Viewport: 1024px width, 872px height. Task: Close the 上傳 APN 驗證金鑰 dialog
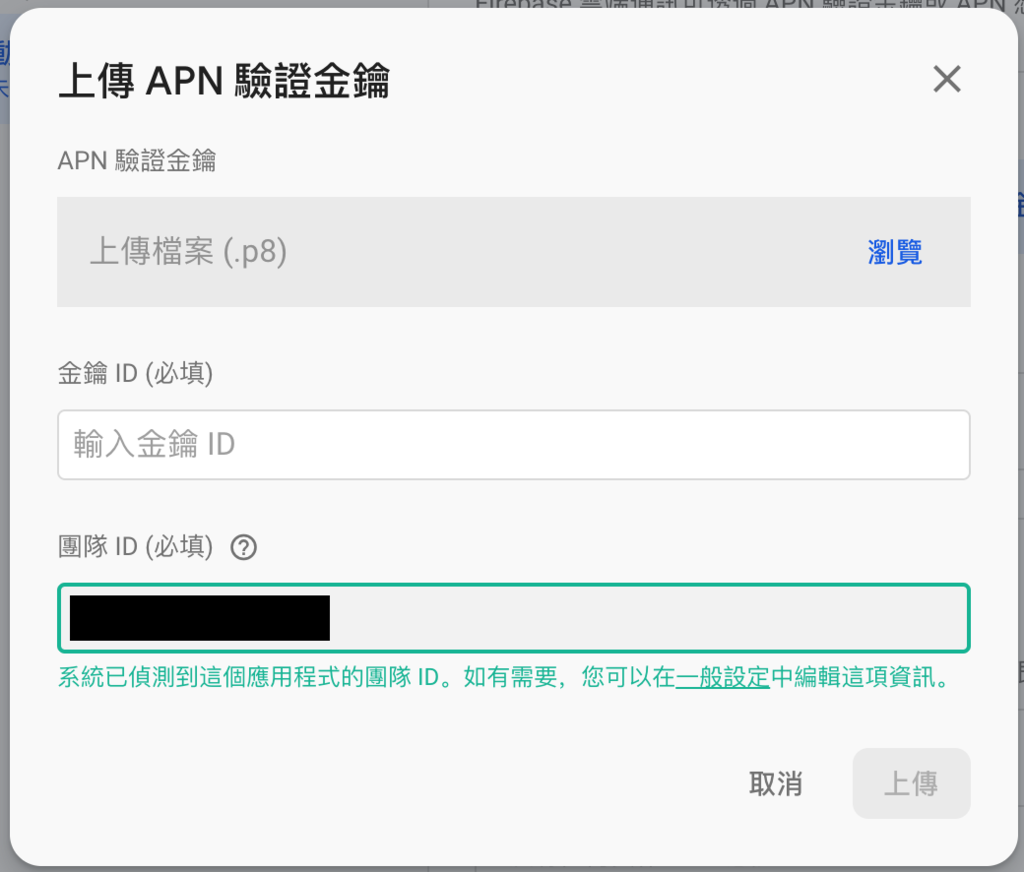tap(946, 79)
